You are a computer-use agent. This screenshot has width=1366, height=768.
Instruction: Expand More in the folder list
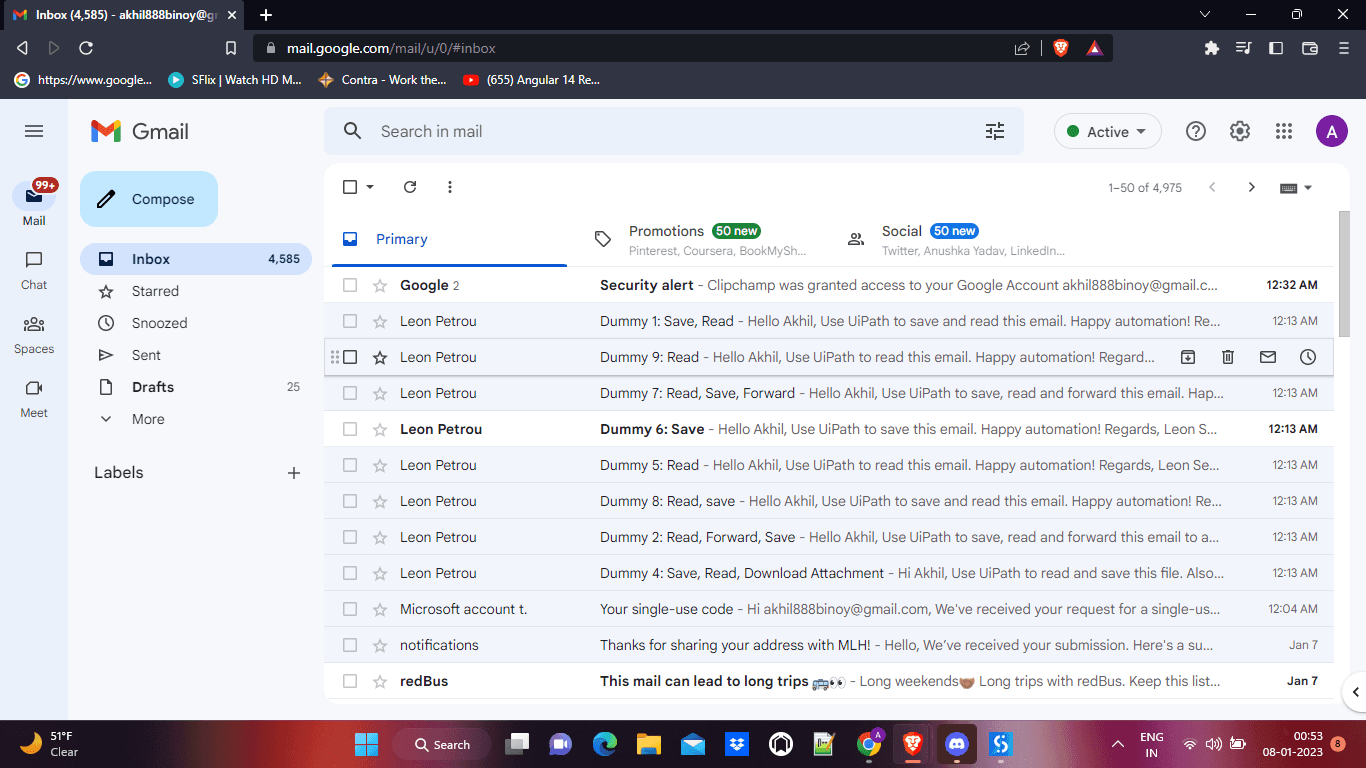[148, 419]
